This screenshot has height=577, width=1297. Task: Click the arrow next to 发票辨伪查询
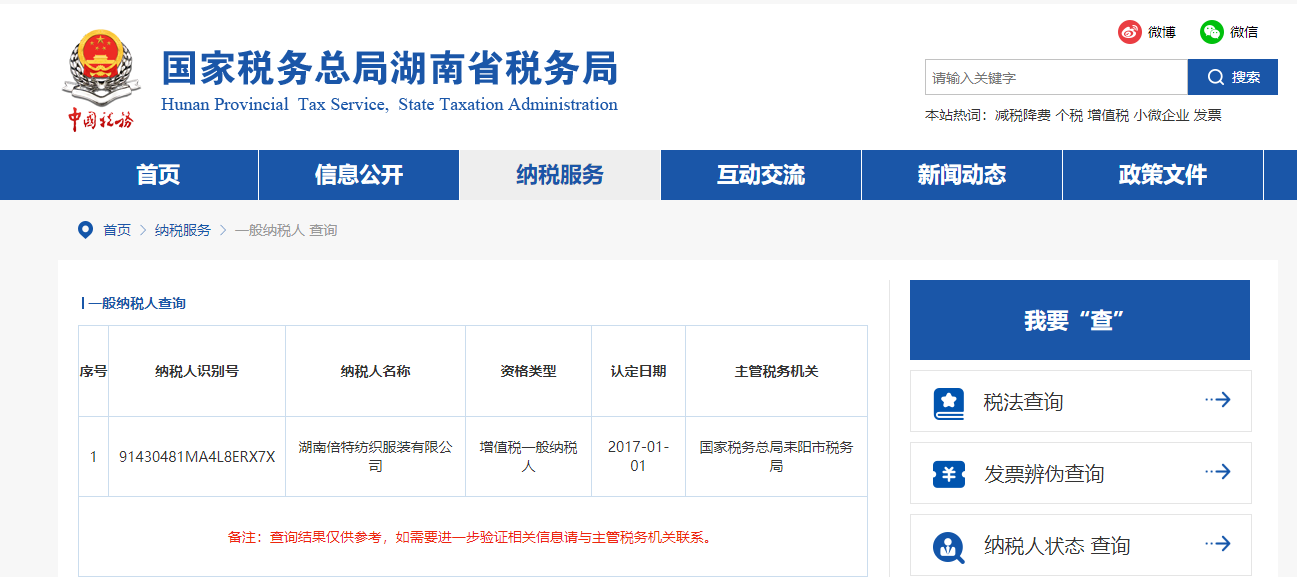coord(1217,472)
